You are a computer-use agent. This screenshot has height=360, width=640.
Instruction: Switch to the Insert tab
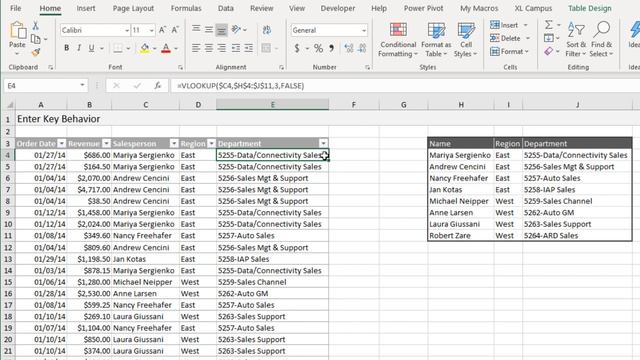click(86, 8)
